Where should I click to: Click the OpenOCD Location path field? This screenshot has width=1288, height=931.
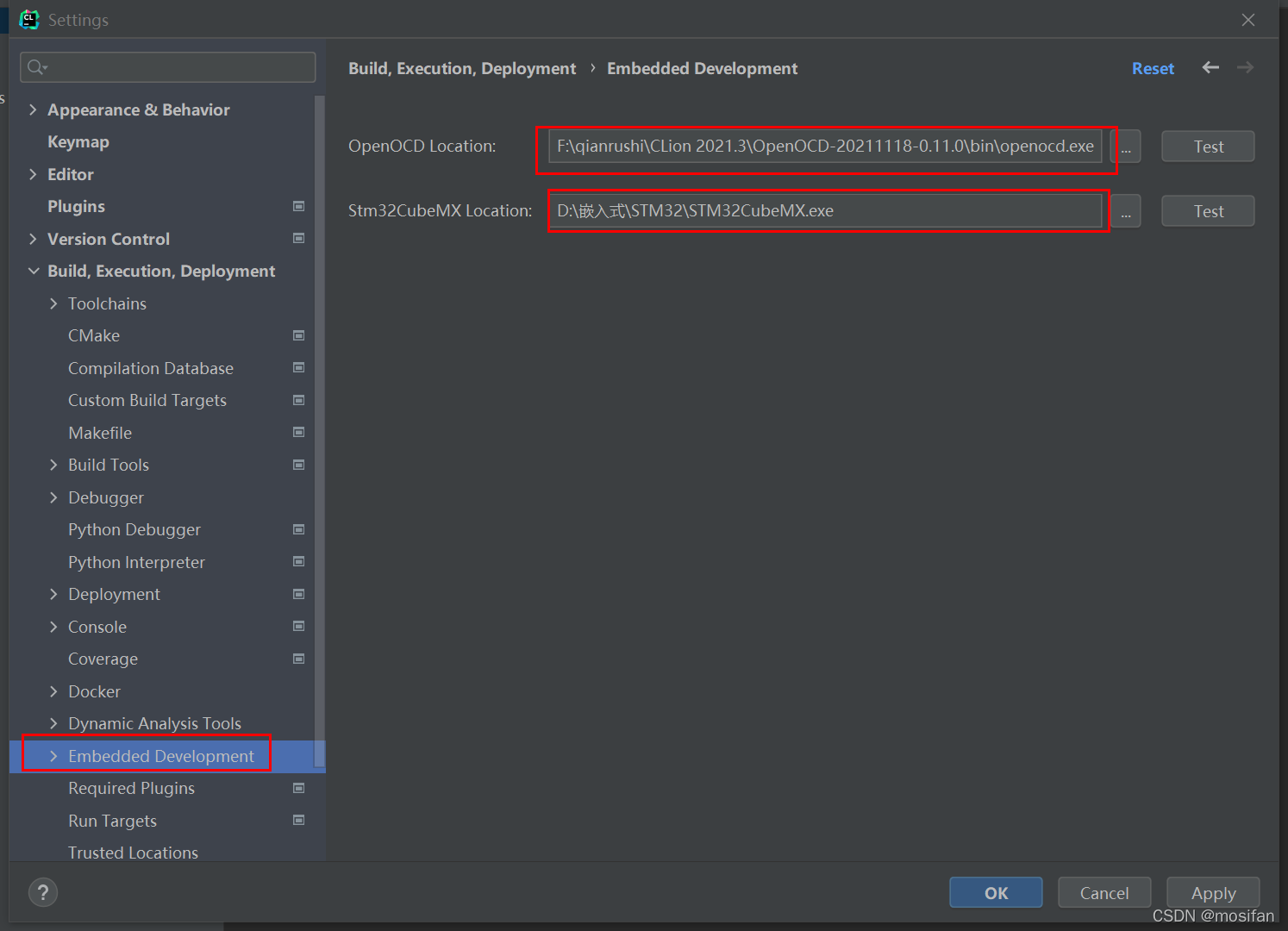point(825,147)
